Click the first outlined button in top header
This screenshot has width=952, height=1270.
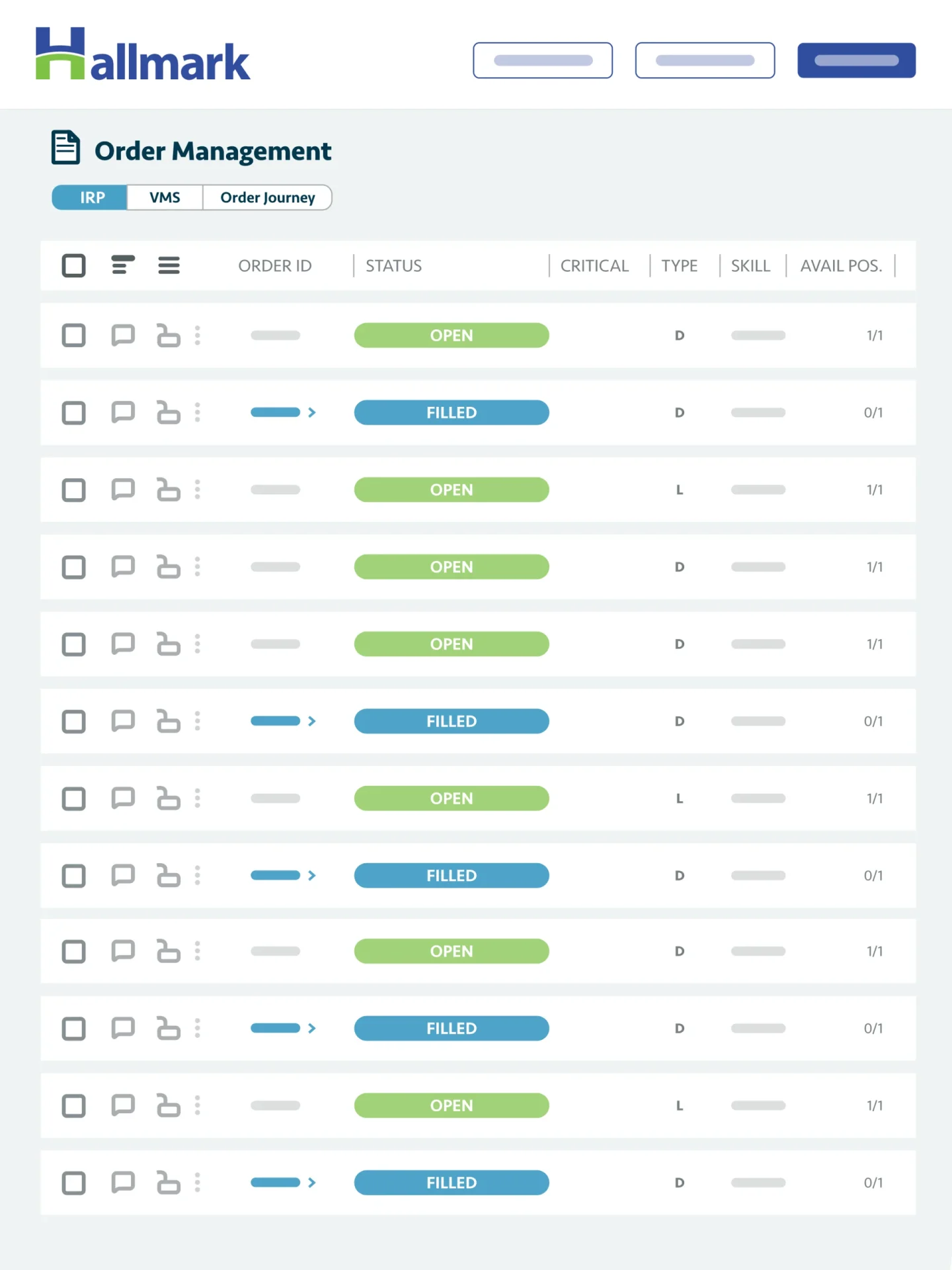click(x=543, y=61)
